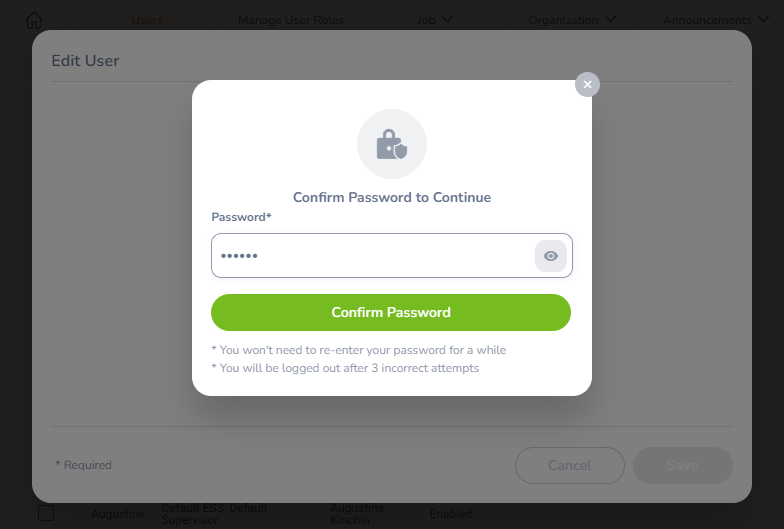Open the Users tab

click(x=146, y=20)
